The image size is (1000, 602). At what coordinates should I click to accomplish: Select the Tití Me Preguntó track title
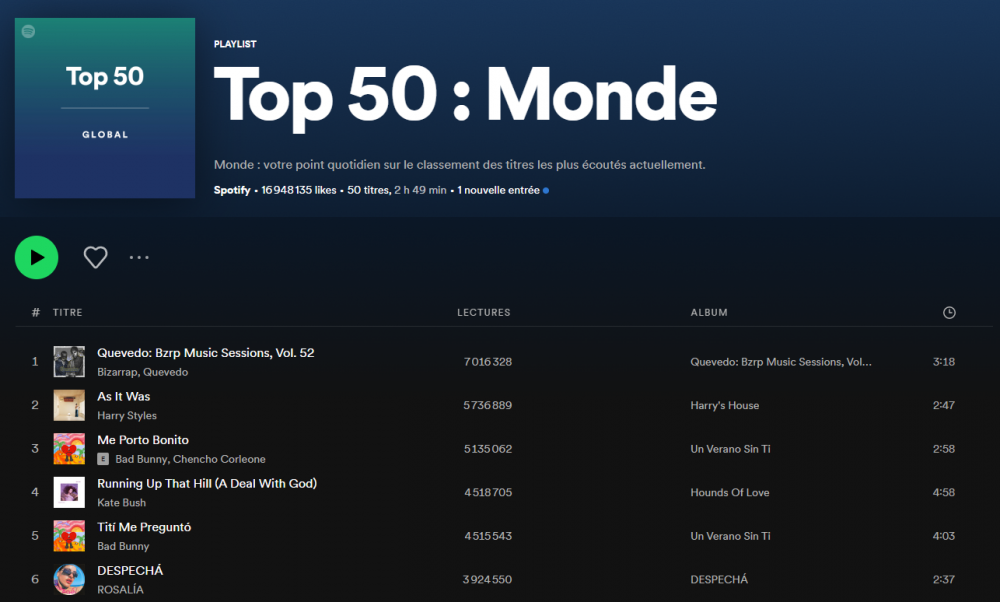(144, 527)
